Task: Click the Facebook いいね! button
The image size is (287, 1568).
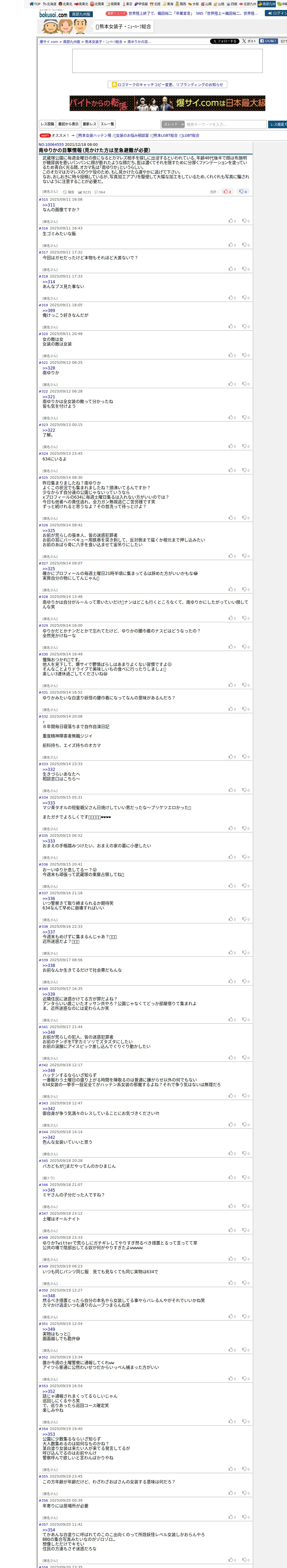Action: point(269,41)
